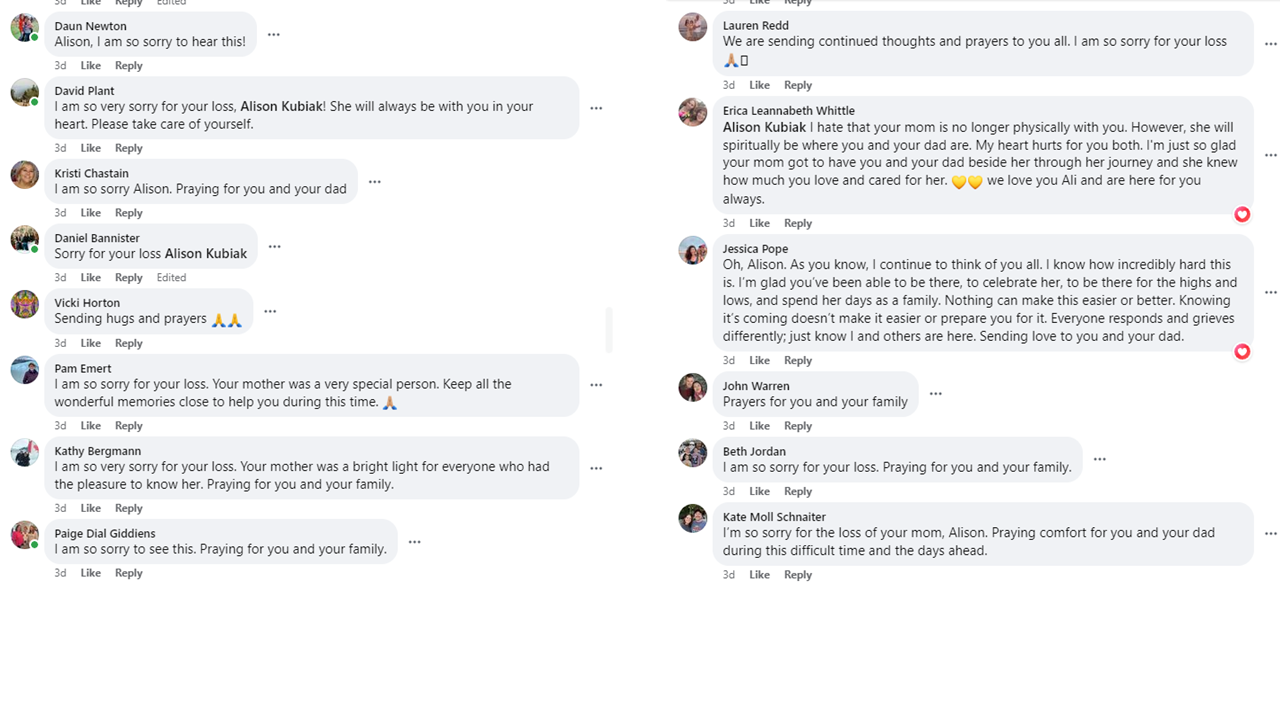Open three-dot menu beside David Plant's comment
This screenshot has height=720, width=1280.
596,108
